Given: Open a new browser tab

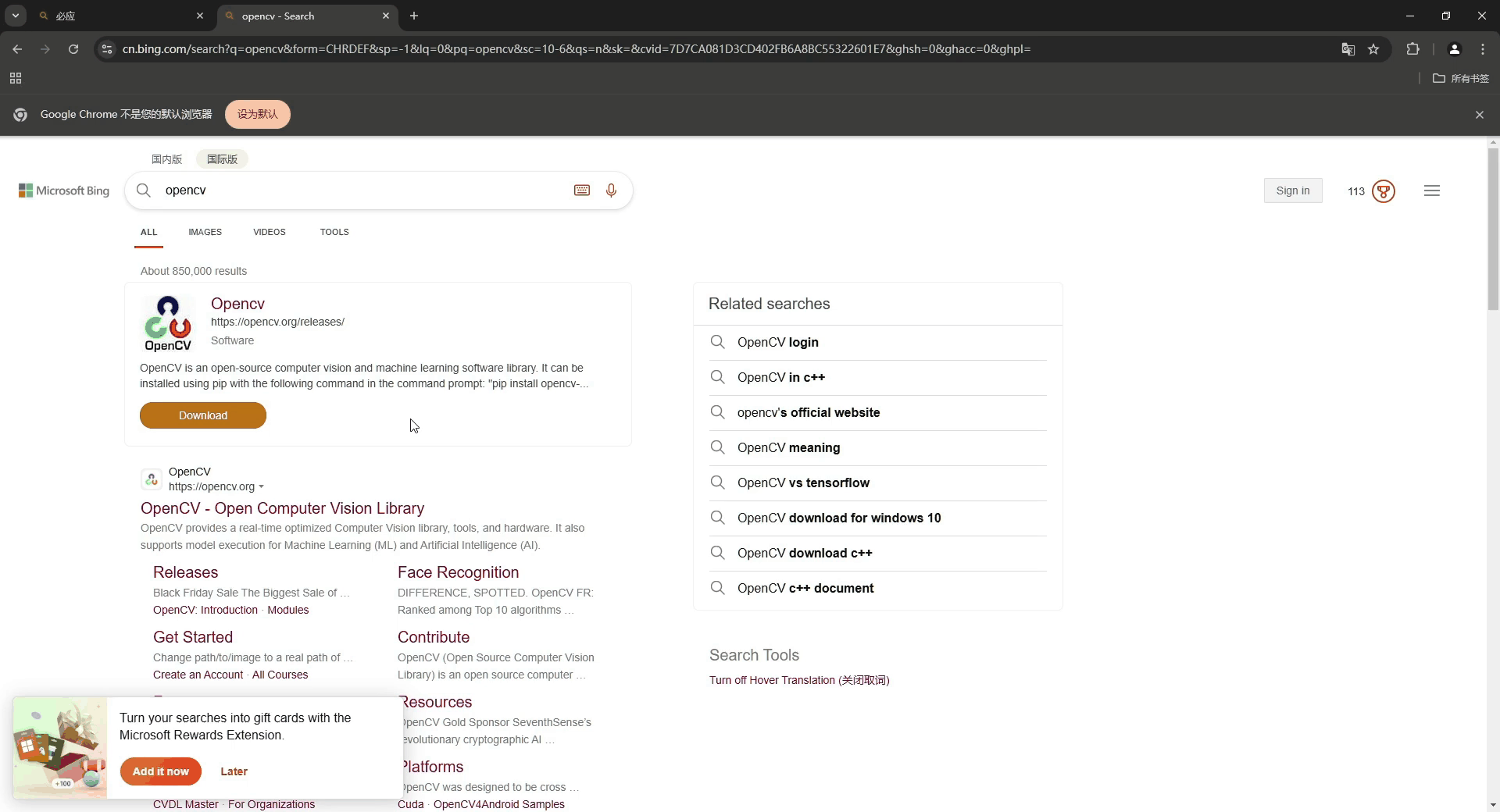Looking at the screenshot, I should [x=414, y=16].
